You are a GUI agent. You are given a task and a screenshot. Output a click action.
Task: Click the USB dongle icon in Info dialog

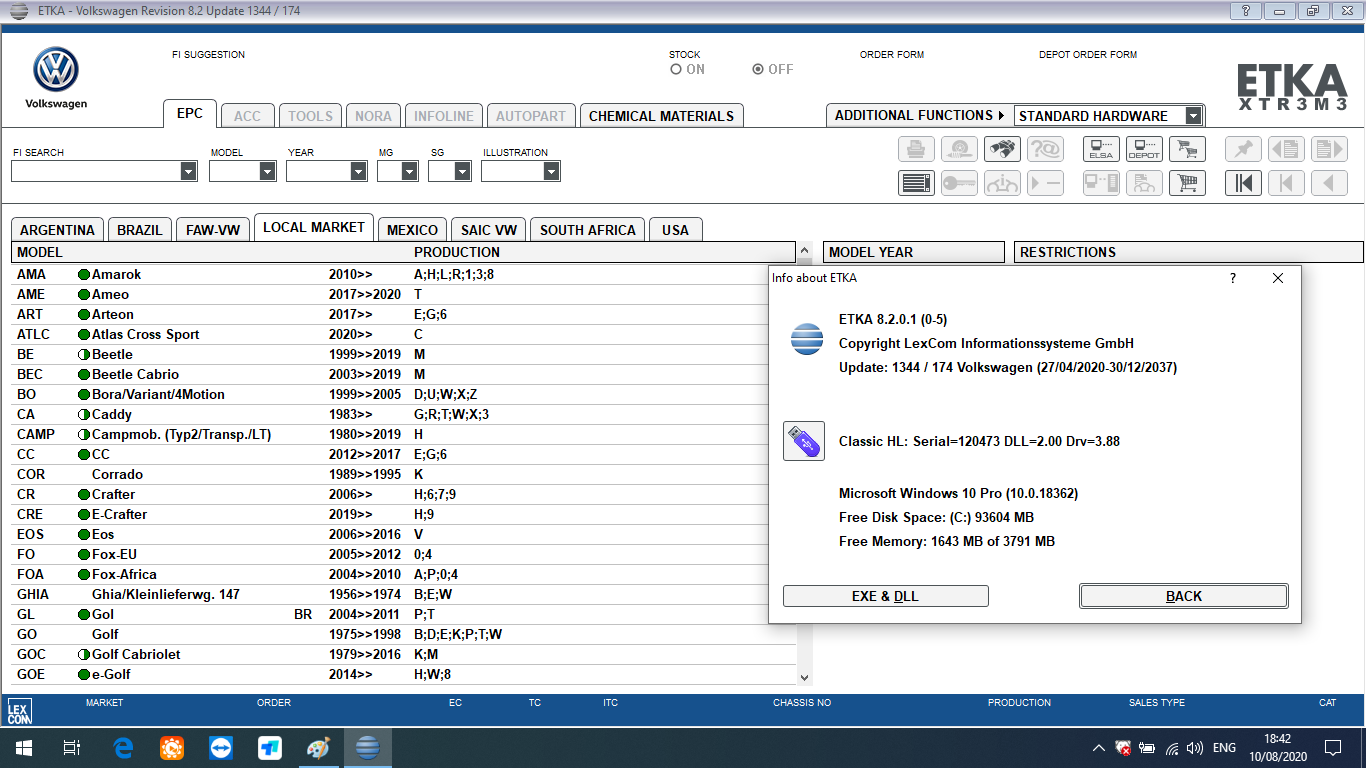804,441
